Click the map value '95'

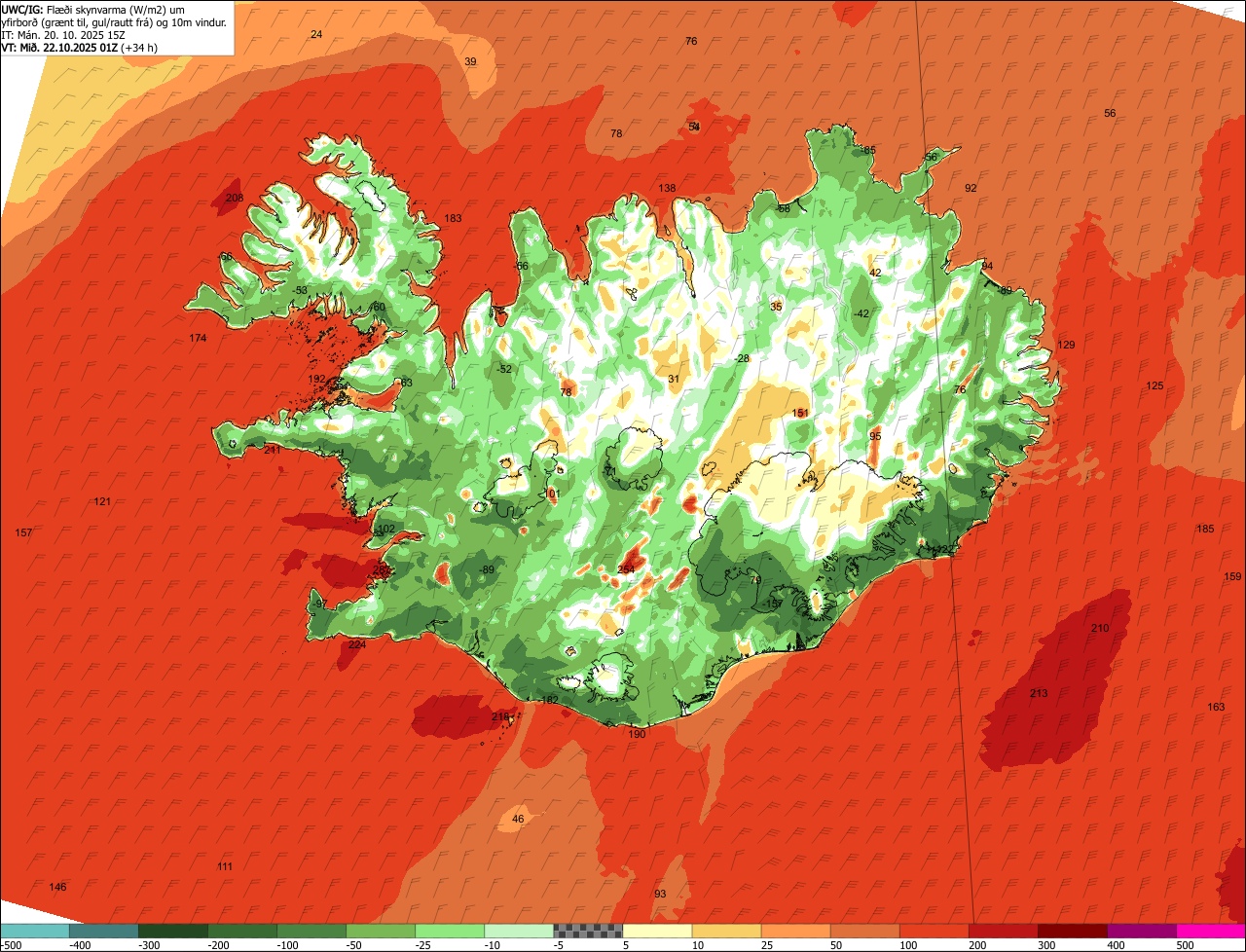pyautogui.click(x=875, y=436)
